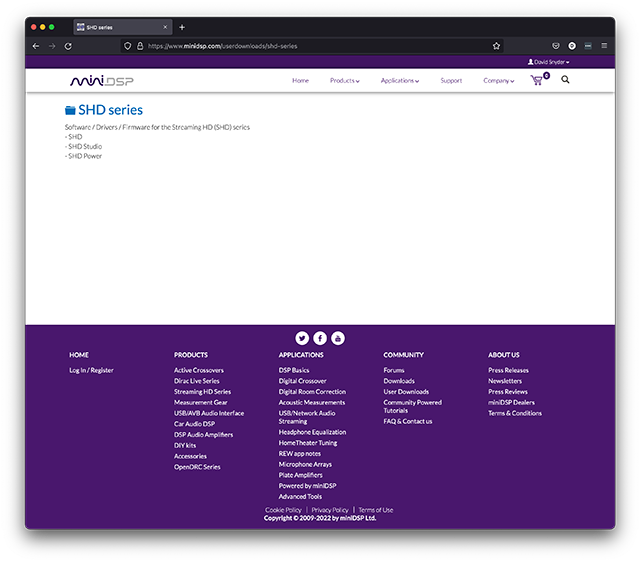This screenshot has height=562, width=640.
Task: Open Acoustic Measurements footer link
Action: [312, 402]
